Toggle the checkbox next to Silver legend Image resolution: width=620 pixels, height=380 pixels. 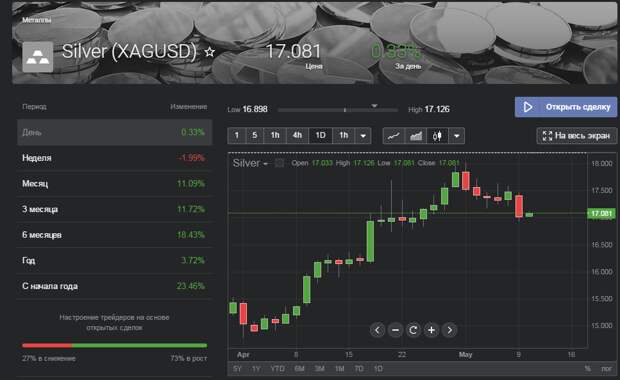click(279, 163)
